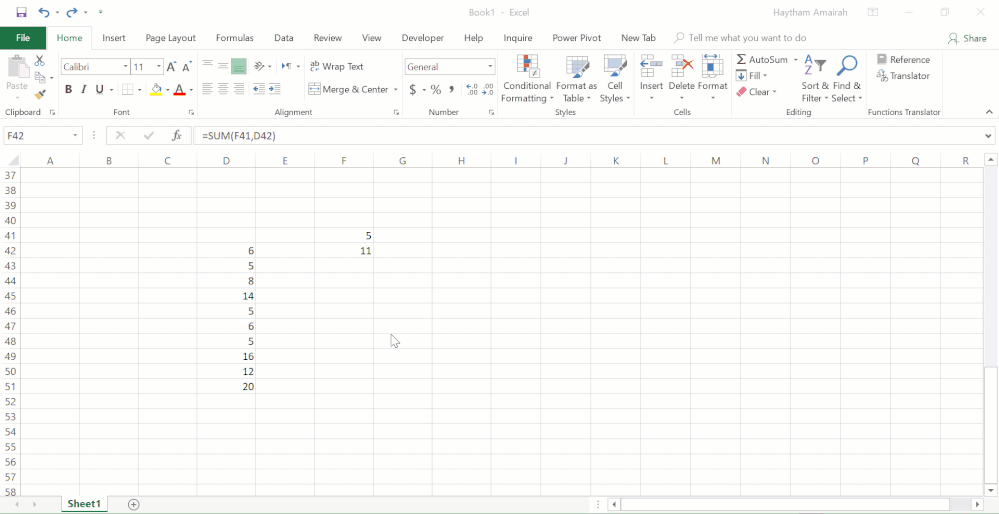Open the Data tab
Screen dimensions: 999x514
click(284, 38)
